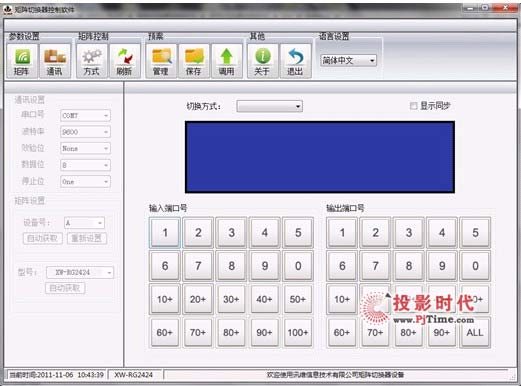
Task: Enable the 显示同步 checkbox
Action: 414,106
